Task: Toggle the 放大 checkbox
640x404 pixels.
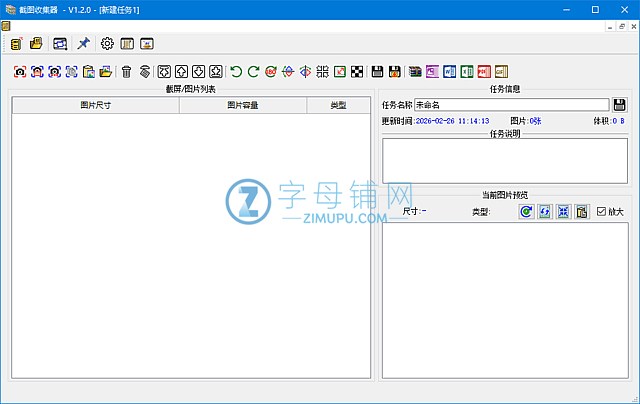Action: (x=601, y=211)
